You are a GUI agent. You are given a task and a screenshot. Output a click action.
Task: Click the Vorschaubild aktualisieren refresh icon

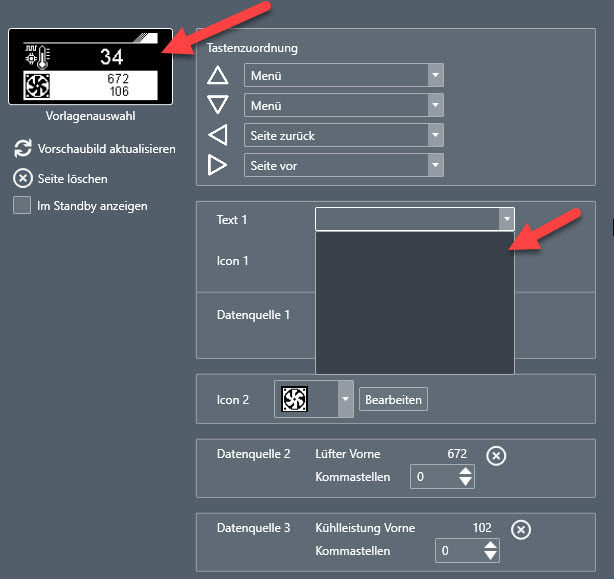pyautogui.click(x=23, y=148)
